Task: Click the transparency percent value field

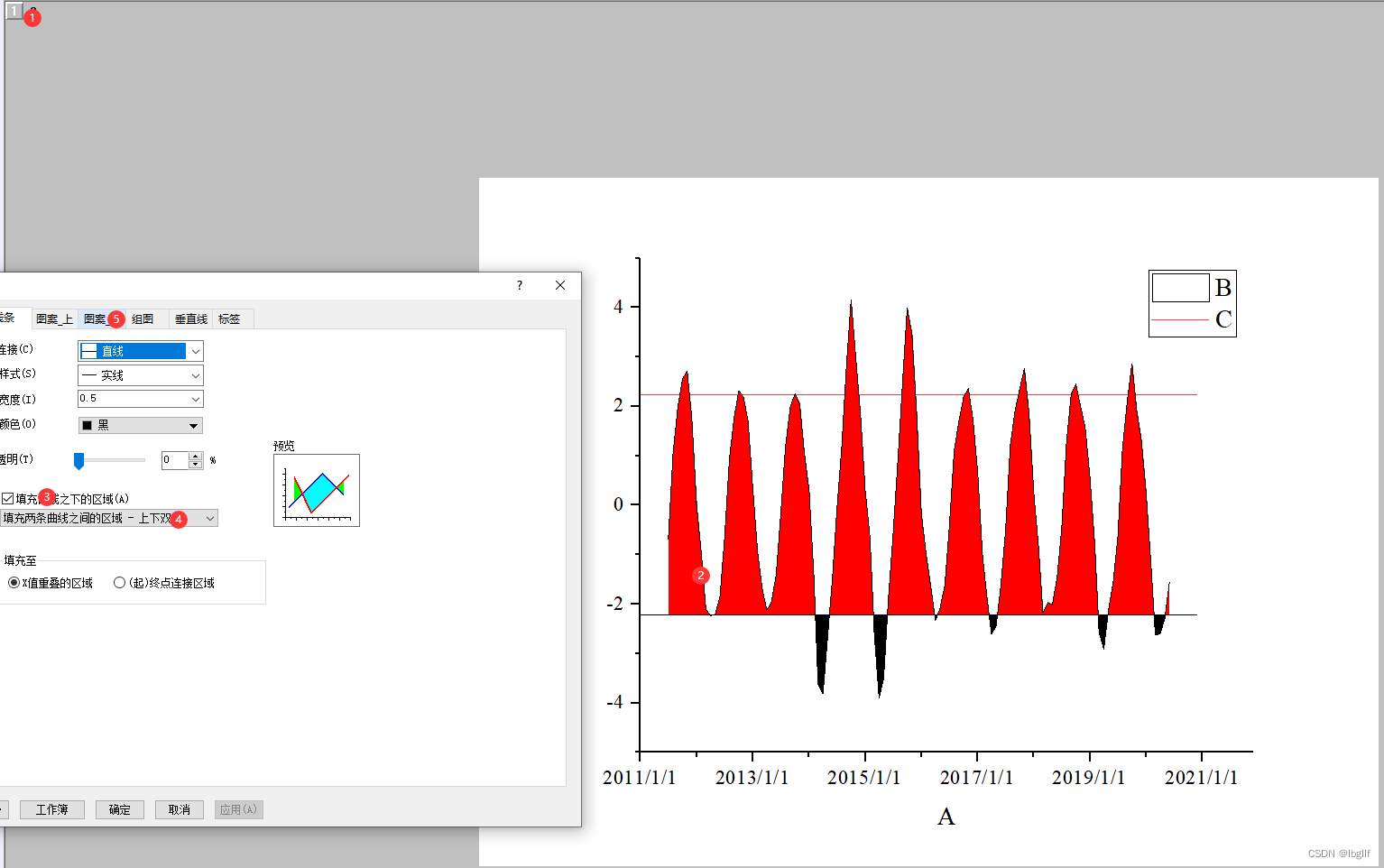Action: click(174, 460)
